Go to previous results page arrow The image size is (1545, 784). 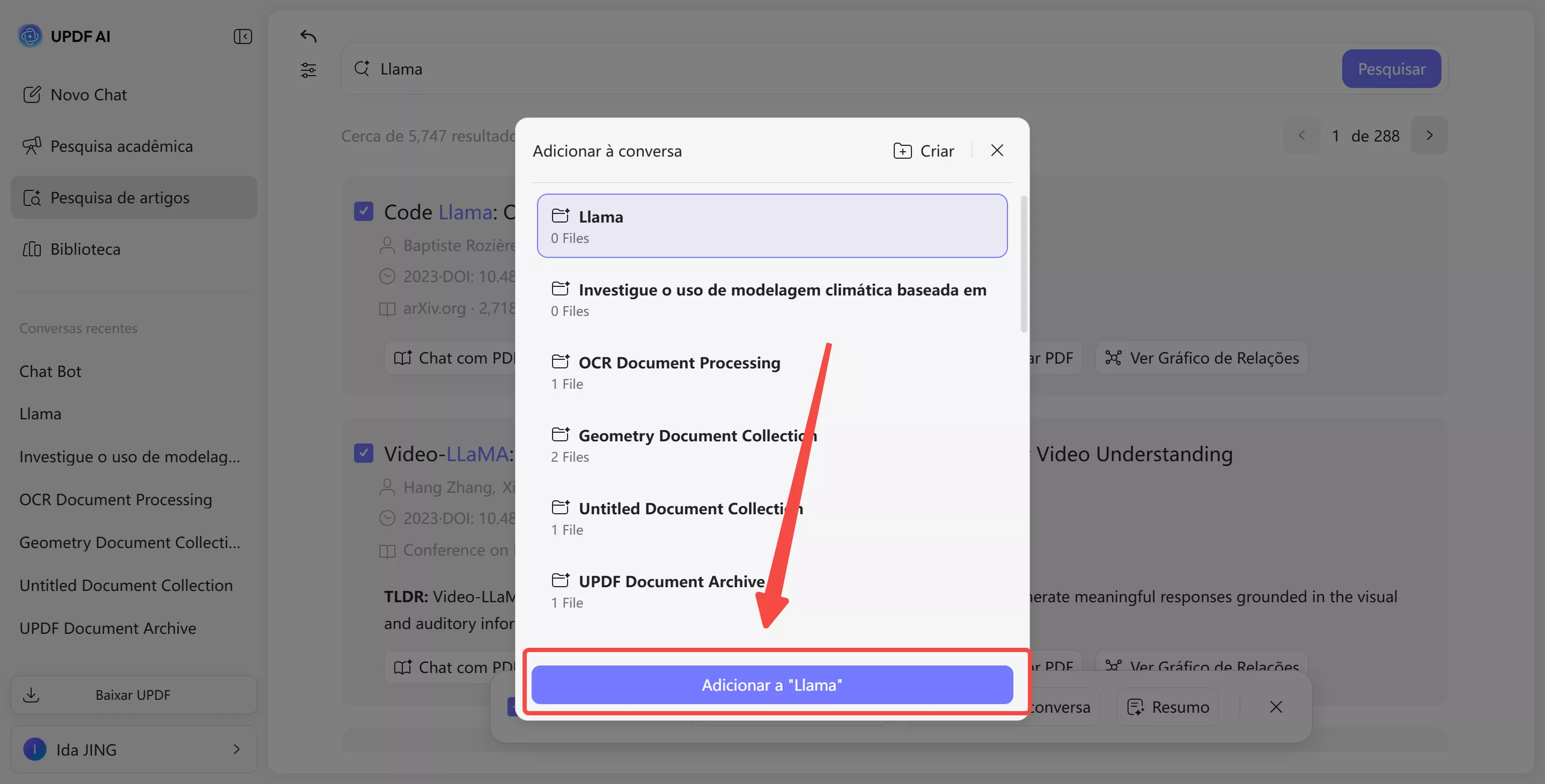pos(1301,136)
